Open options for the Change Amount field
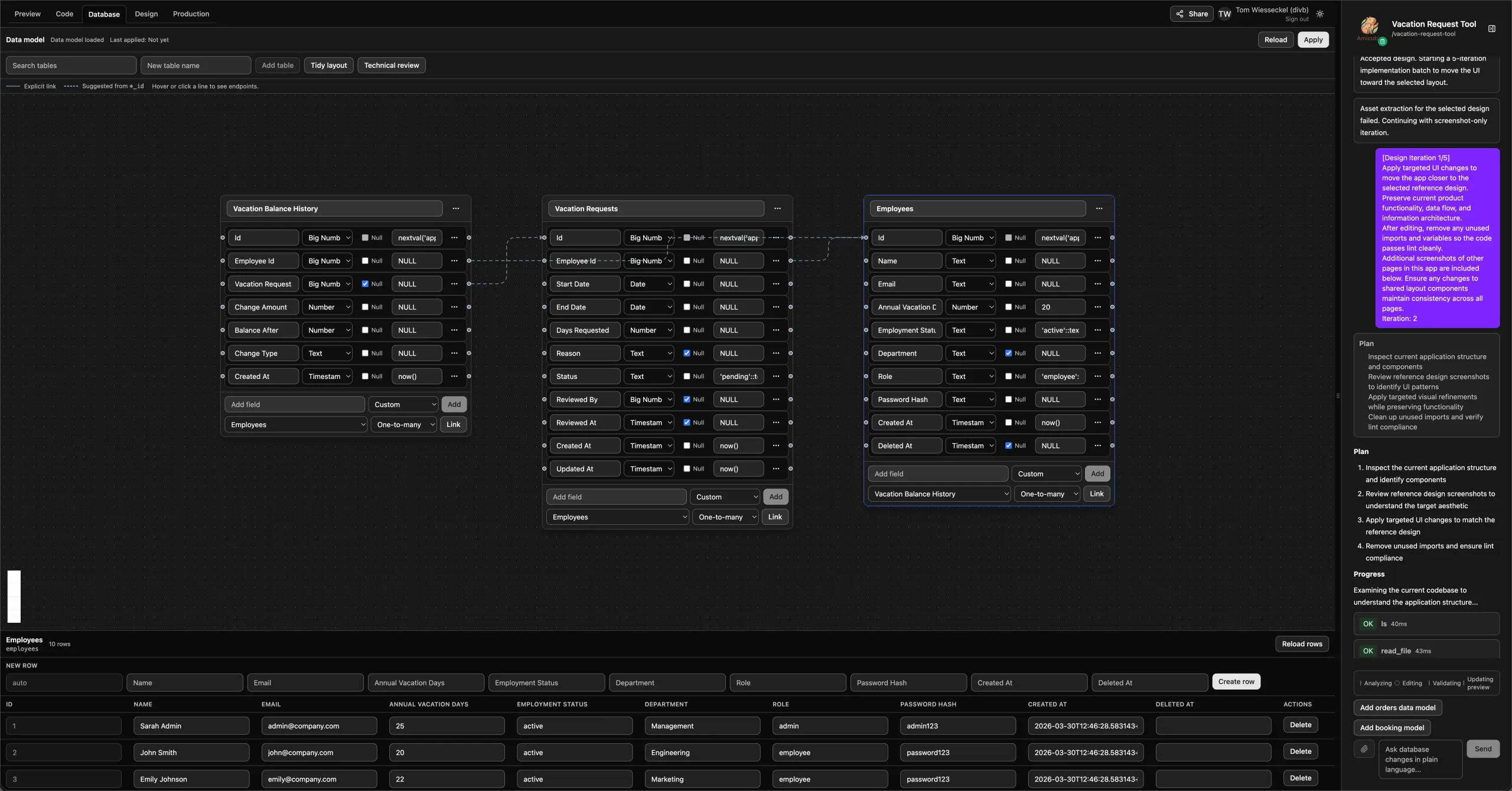This screenshot has width=1512, height=791. 454,307
